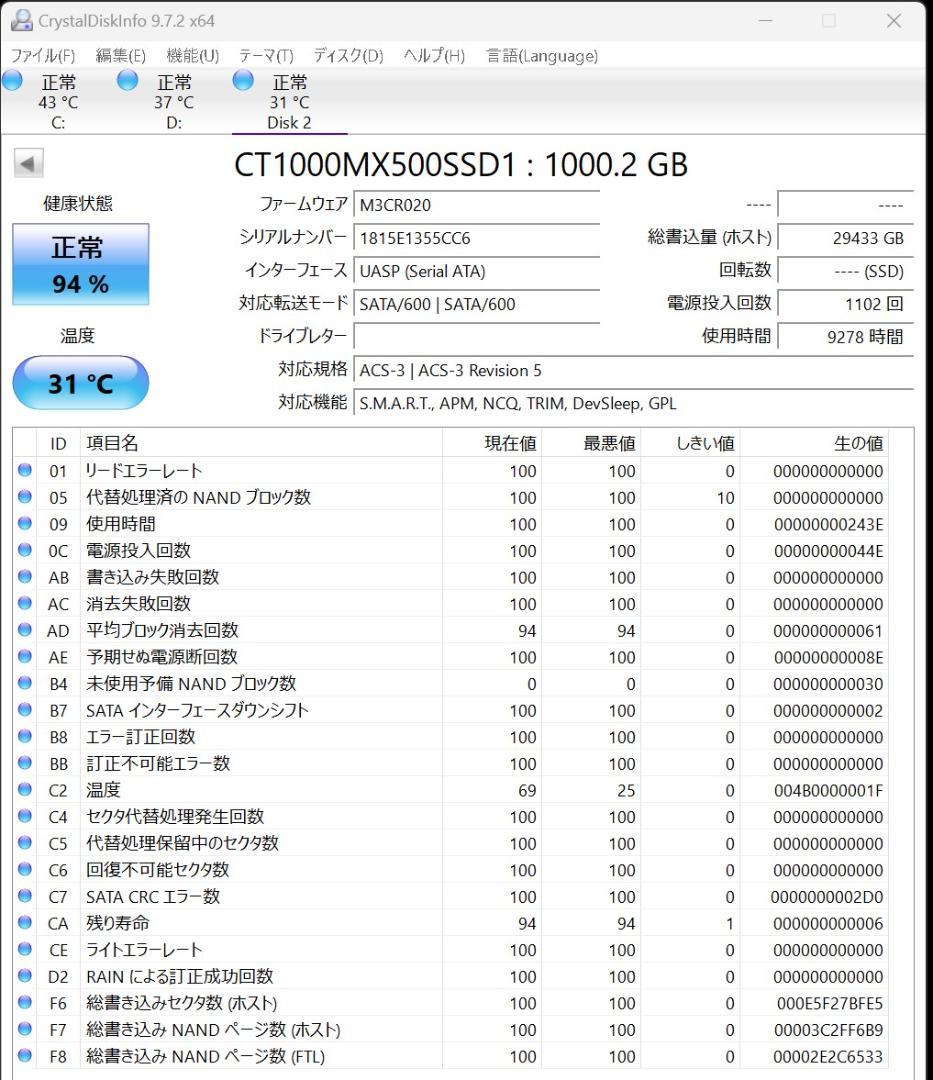
Task: Open the 機能(U) menu
Action: pos(193,56)
